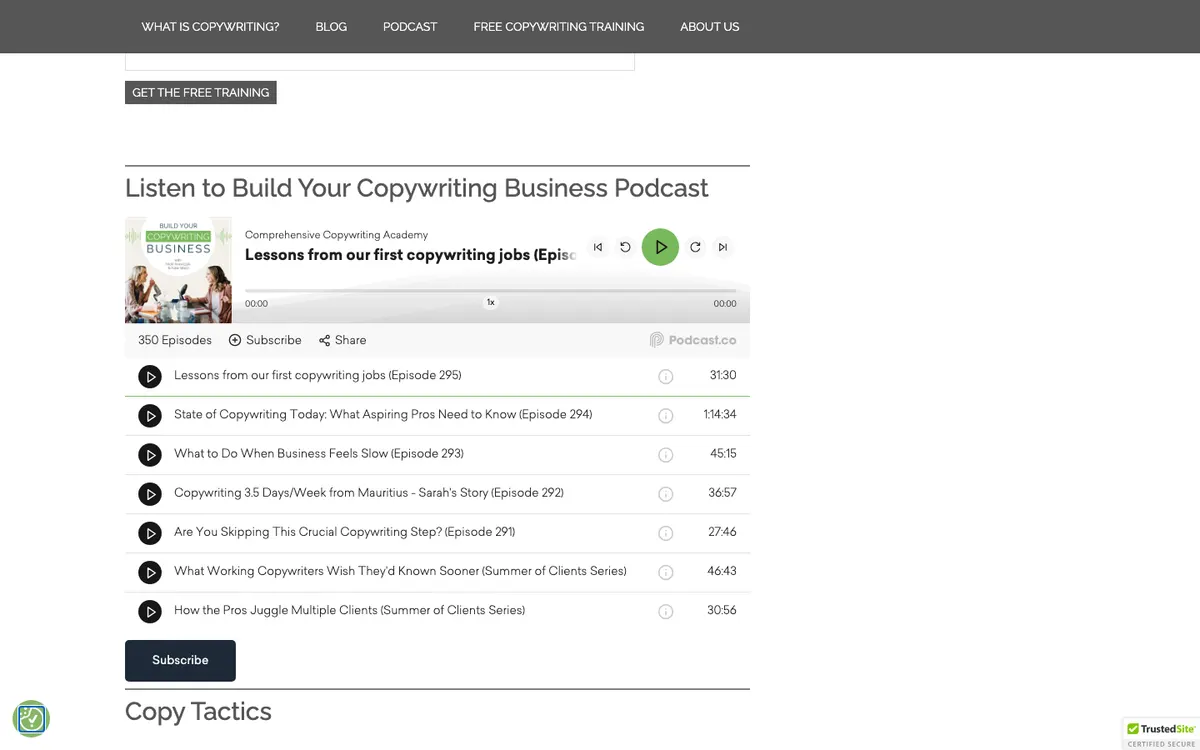Click Listen to Build Your Copywriting Business heading
The height and width of the screenshot is (750, 1200).
(x=417, y=188)
